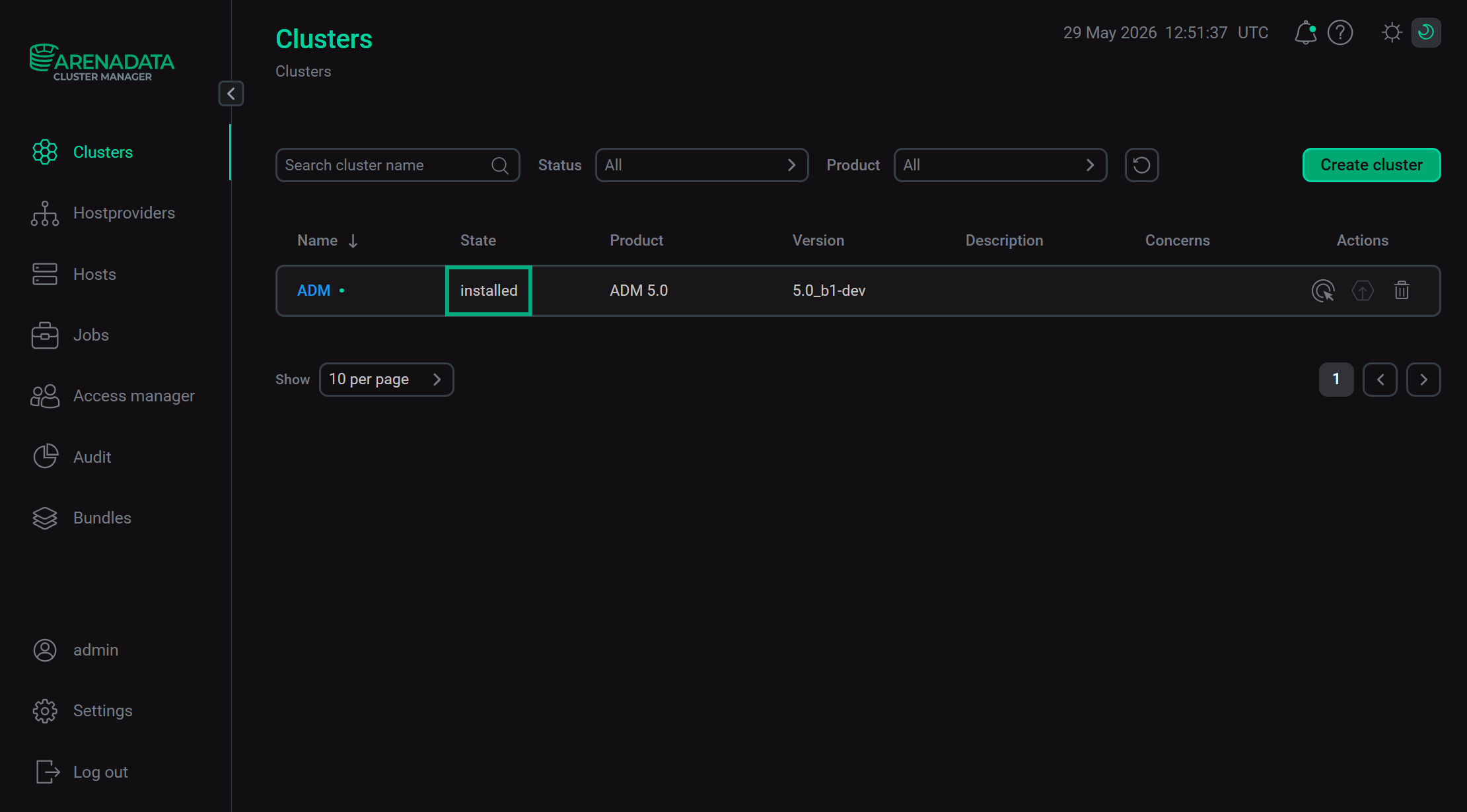
Task: Go to the previous page
Action: click(1380, 380)
